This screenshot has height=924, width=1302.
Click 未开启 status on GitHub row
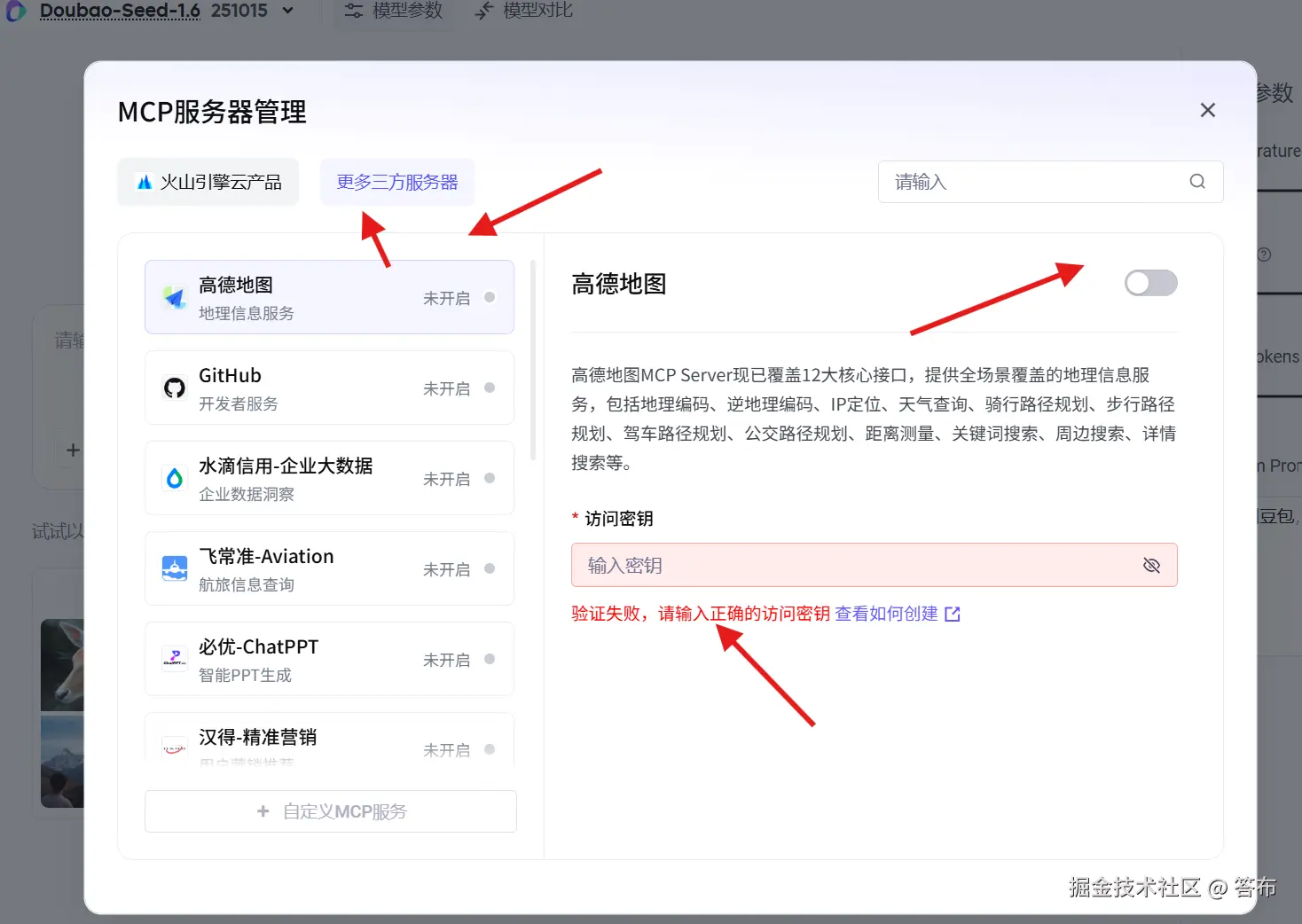446,388
